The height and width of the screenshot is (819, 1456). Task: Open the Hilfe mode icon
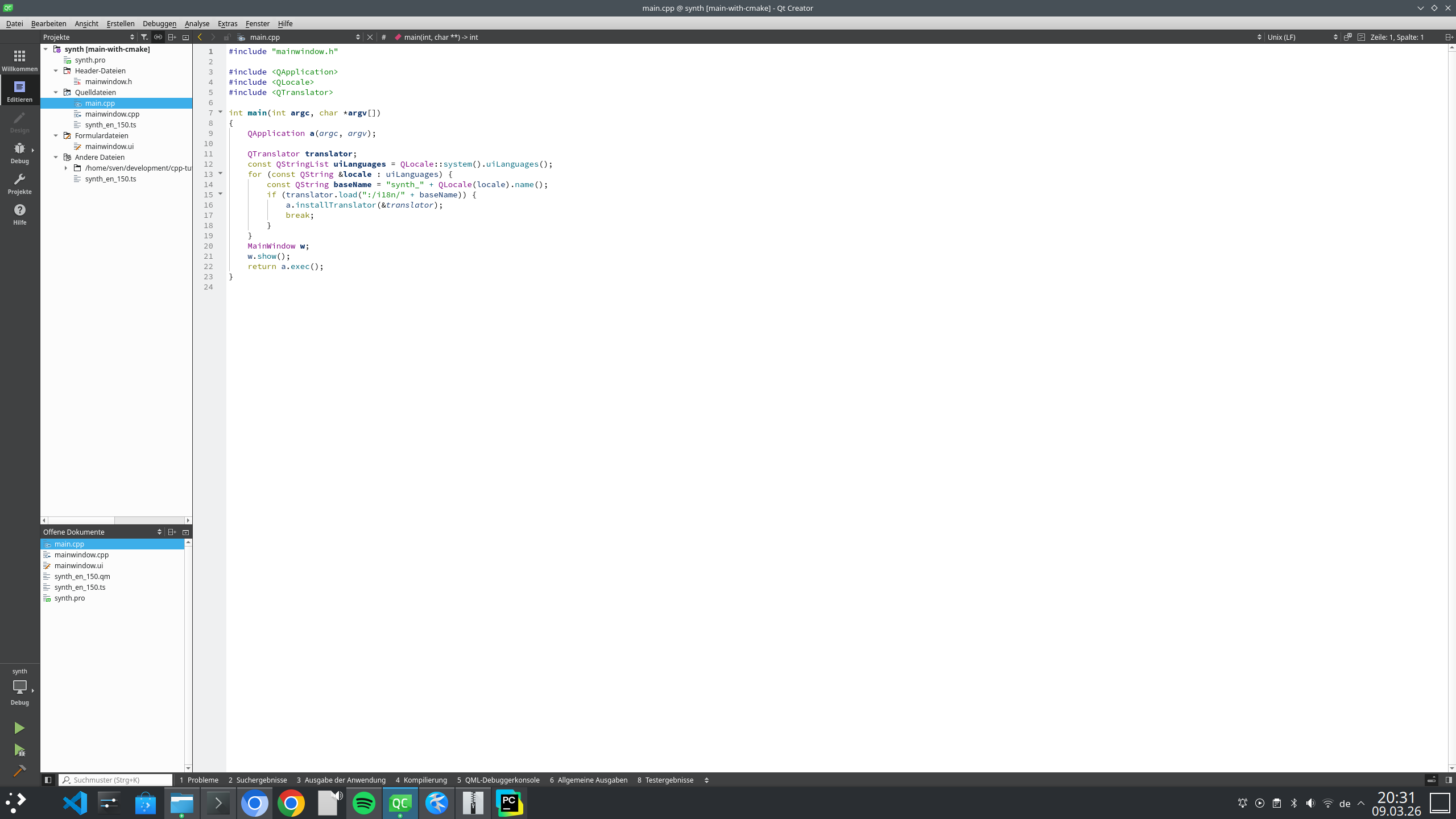click(x=19, y=213)
